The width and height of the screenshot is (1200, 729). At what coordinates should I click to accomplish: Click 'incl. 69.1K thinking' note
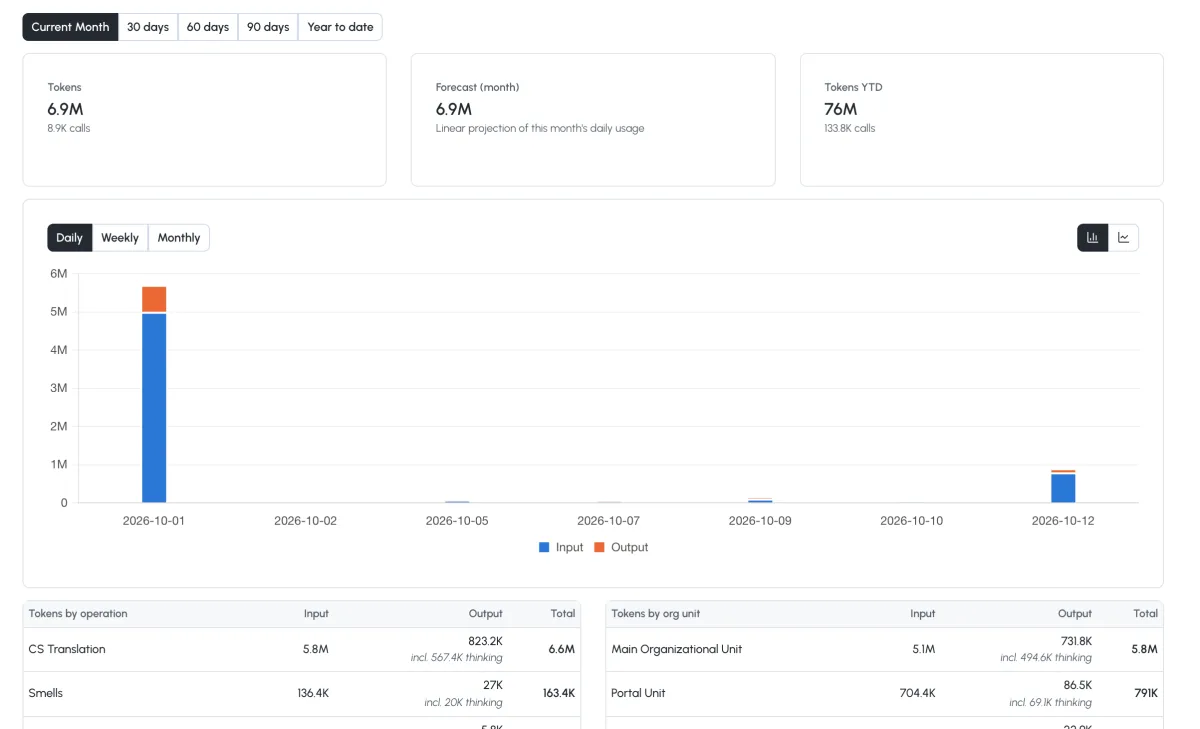(1049, 702)
